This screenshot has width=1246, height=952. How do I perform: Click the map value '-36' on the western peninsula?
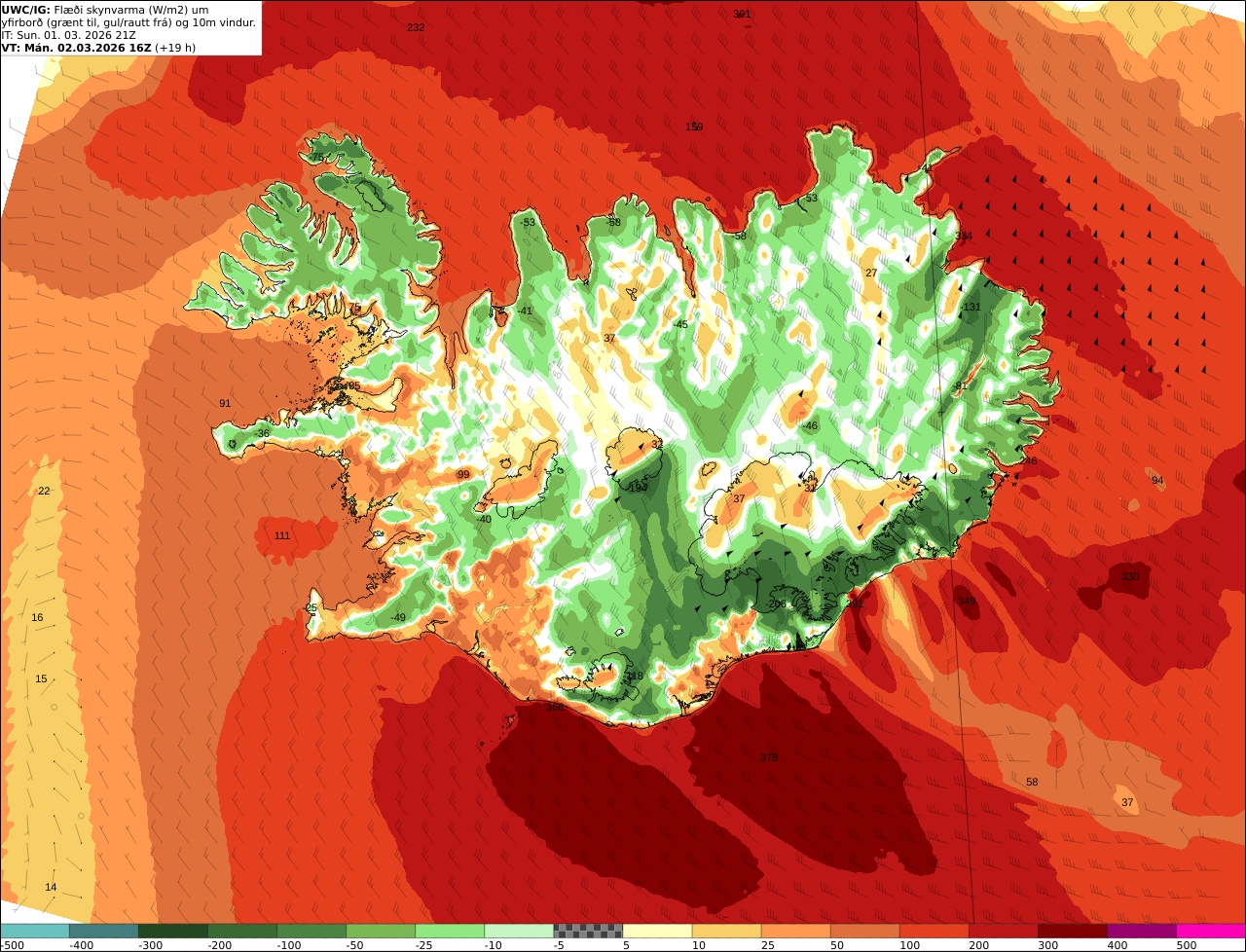pos(262,433)
